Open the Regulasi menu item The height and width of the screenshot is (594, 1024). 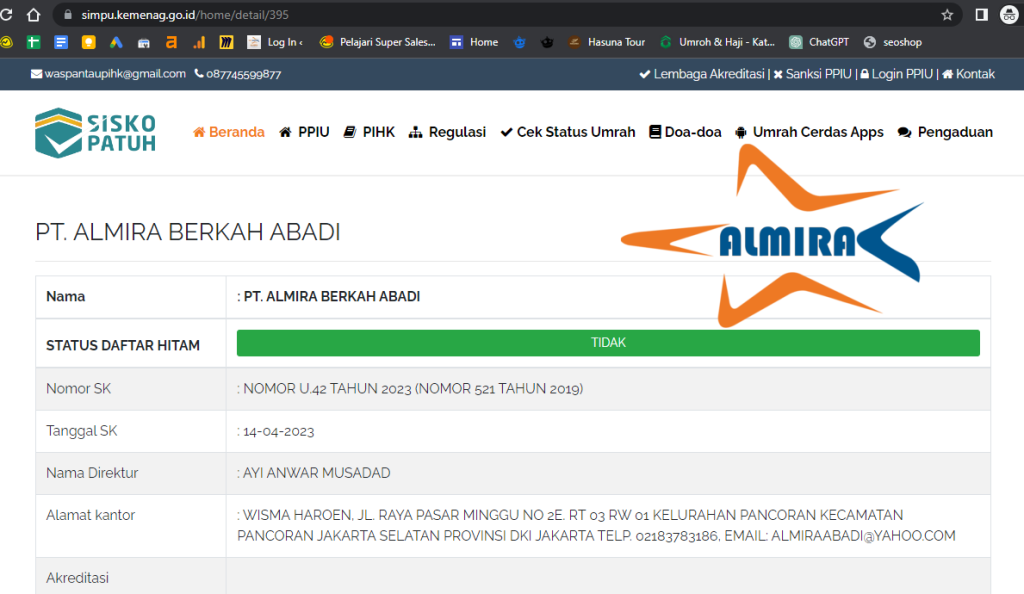coord(447,132)
